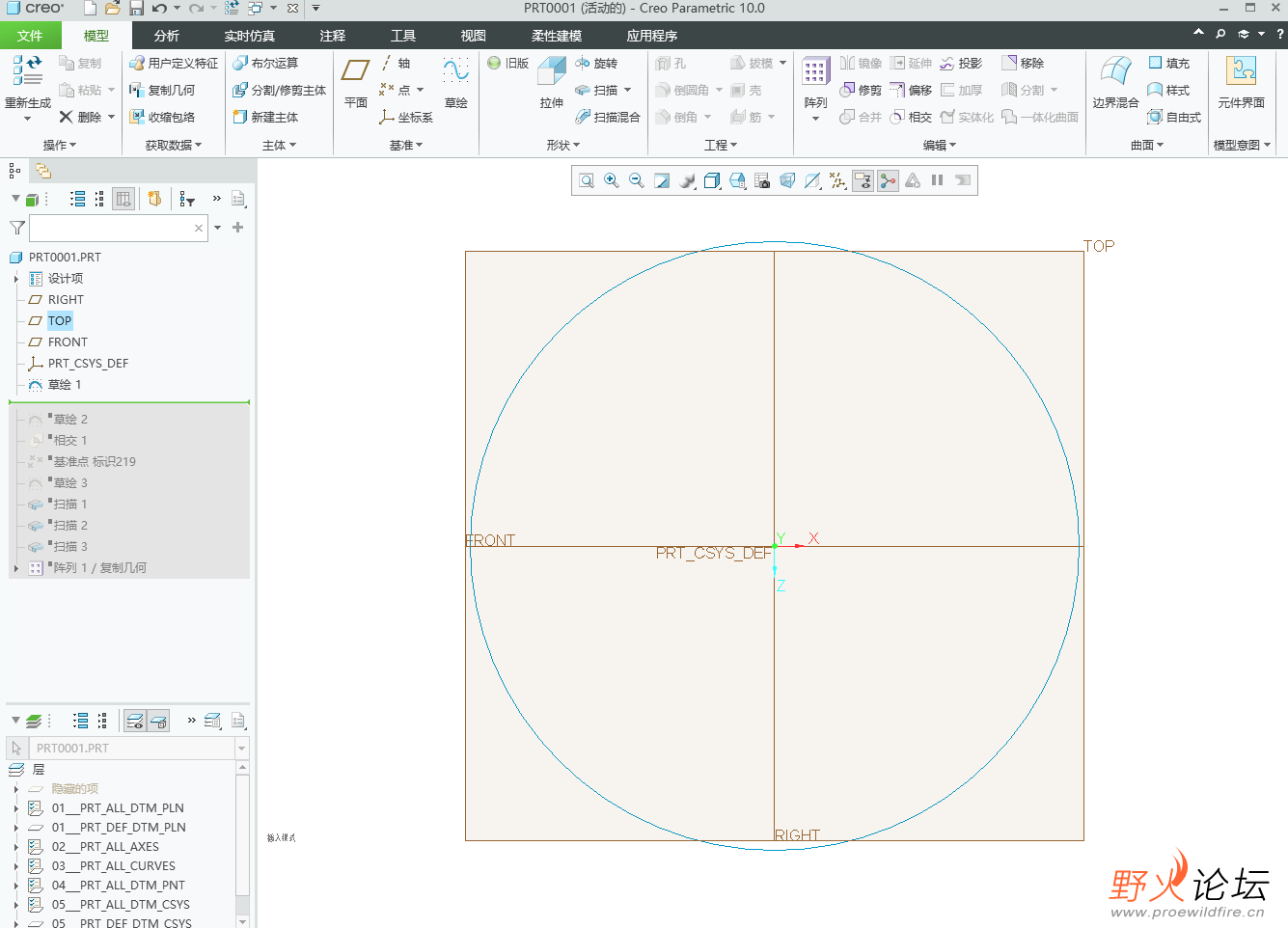1288x928 pixels.
Task: Click Perspective View icon
Action: click(787, 180)
